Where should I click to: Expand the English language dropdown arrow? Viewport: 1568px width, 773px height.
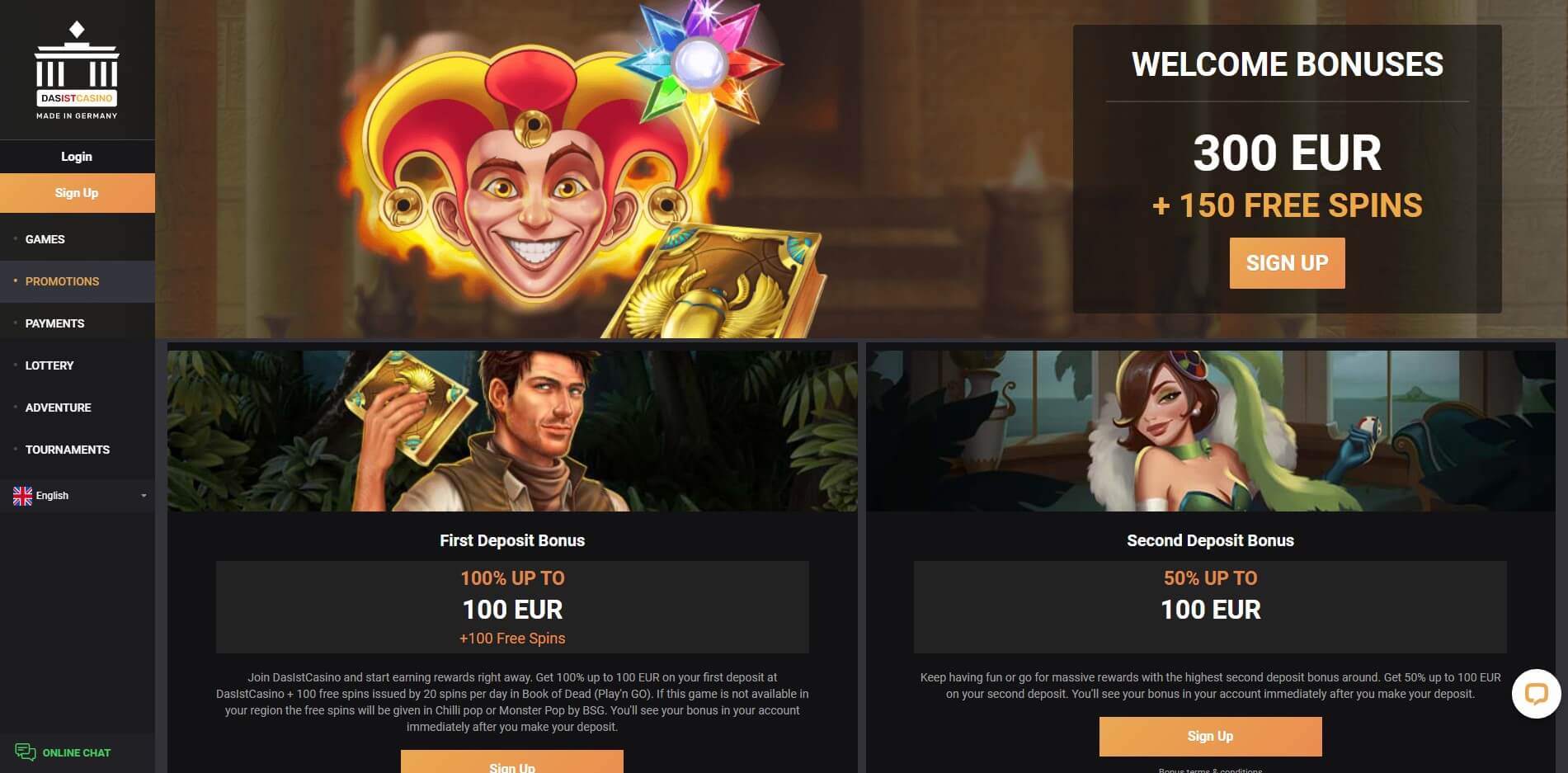144,496
